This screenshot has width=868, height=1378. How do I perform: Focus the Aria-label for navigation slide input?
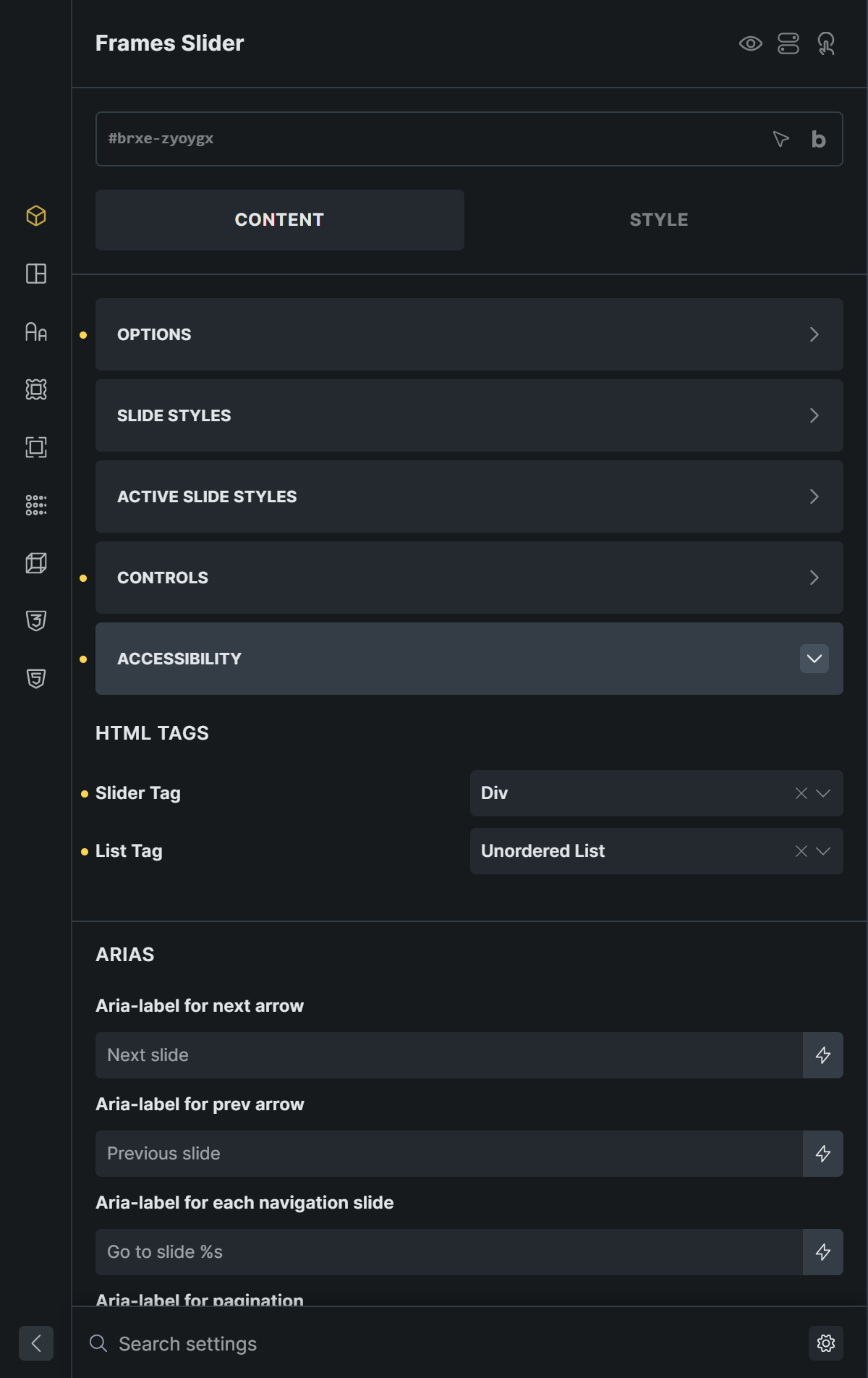[449, 1252]
